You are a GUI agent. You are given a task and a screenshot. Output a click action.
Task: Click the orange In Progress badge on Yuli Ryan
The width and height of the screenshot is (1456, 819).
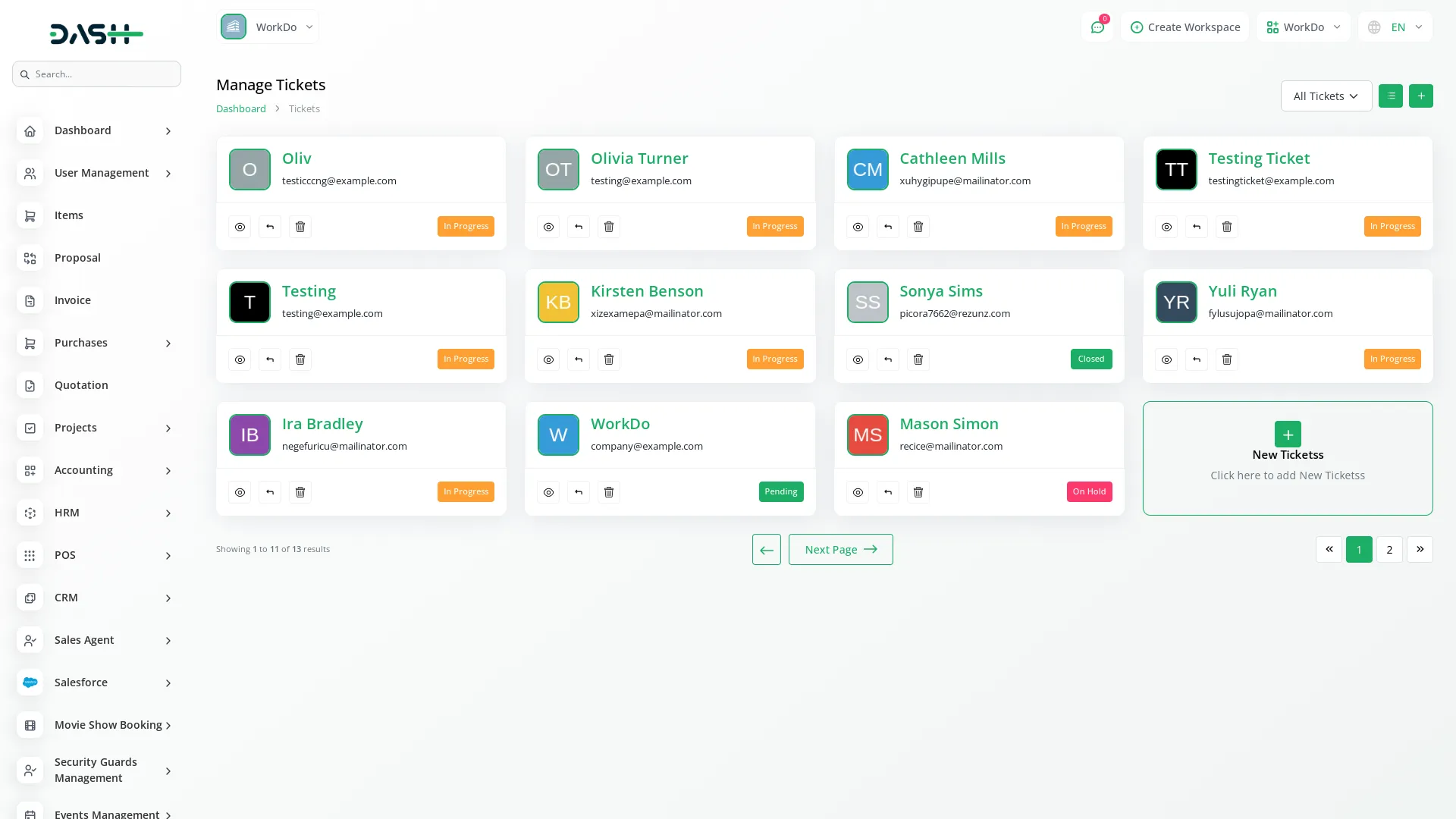[x=1392, y=359]
